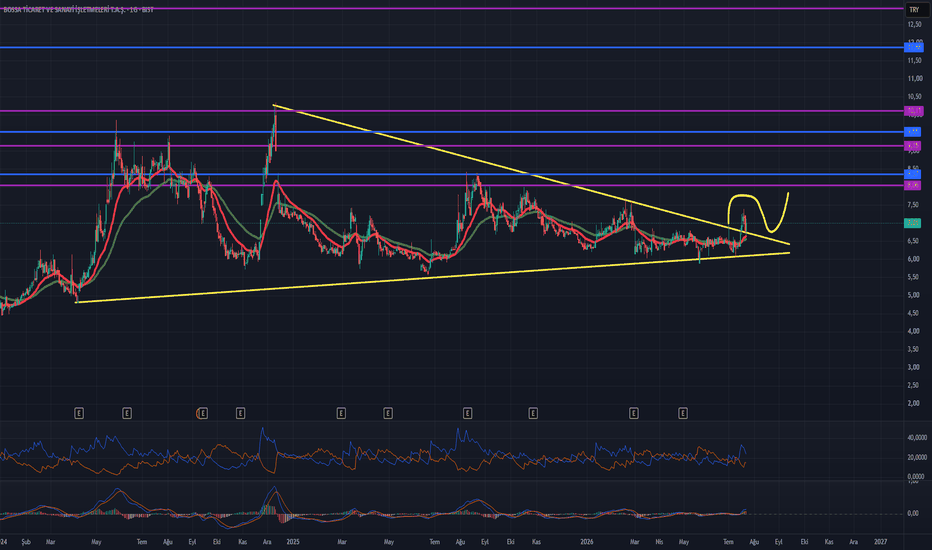Open the earnings E marker near August 2025
The image size is (932, 550).
click(x=468, y=413)
